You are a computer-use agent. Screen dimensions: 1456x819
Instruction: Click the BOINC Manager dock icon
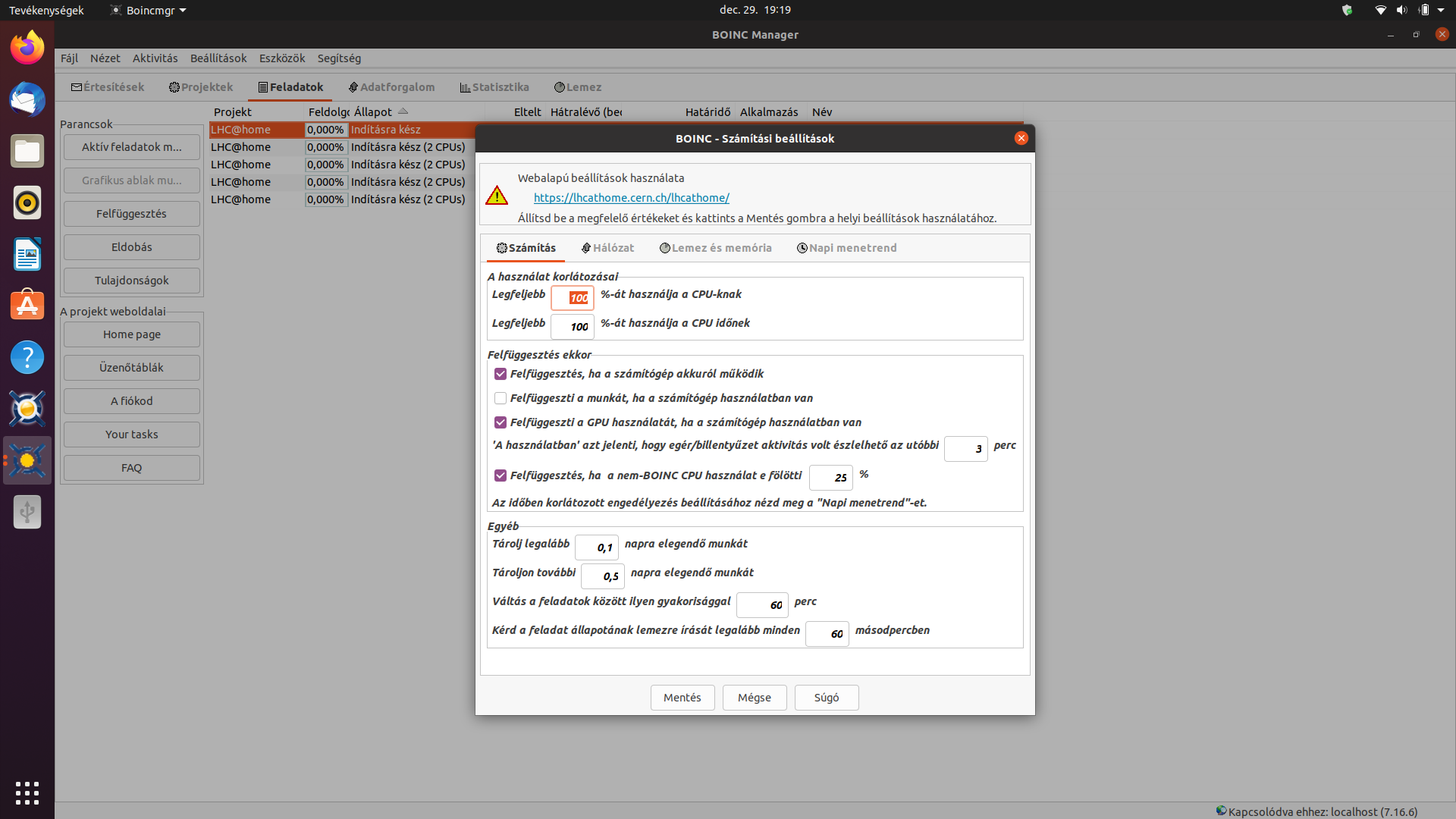27,409
